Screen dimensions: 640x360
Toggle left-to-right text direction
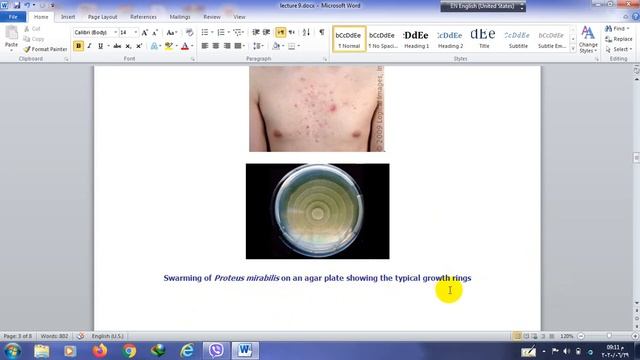281,32
